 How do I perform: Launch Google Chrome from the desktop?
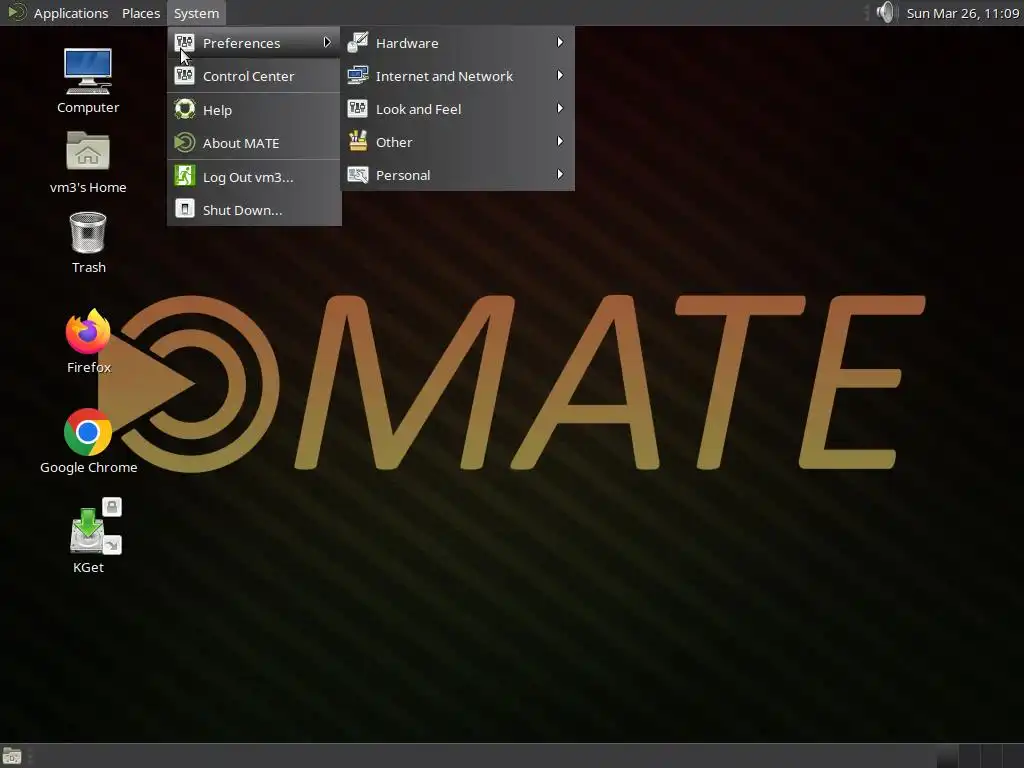[x=88, y=432]
